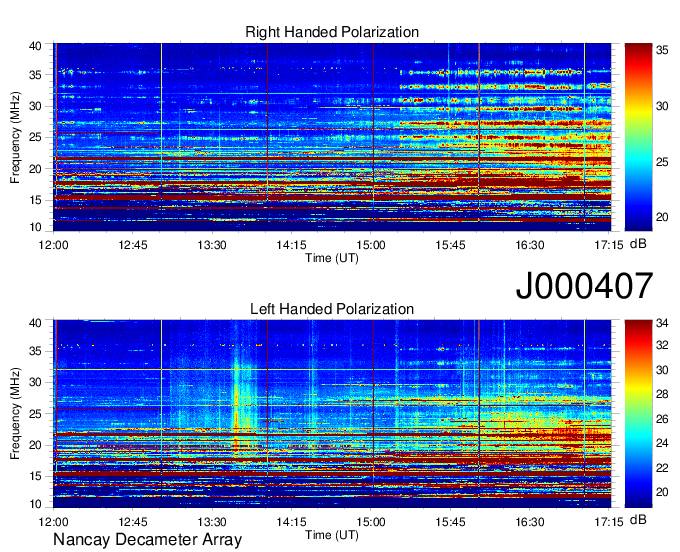Click the '12:00' tick label under the bottom plot
This screenshot has width=680, height=552.
(x=53, y=522)
